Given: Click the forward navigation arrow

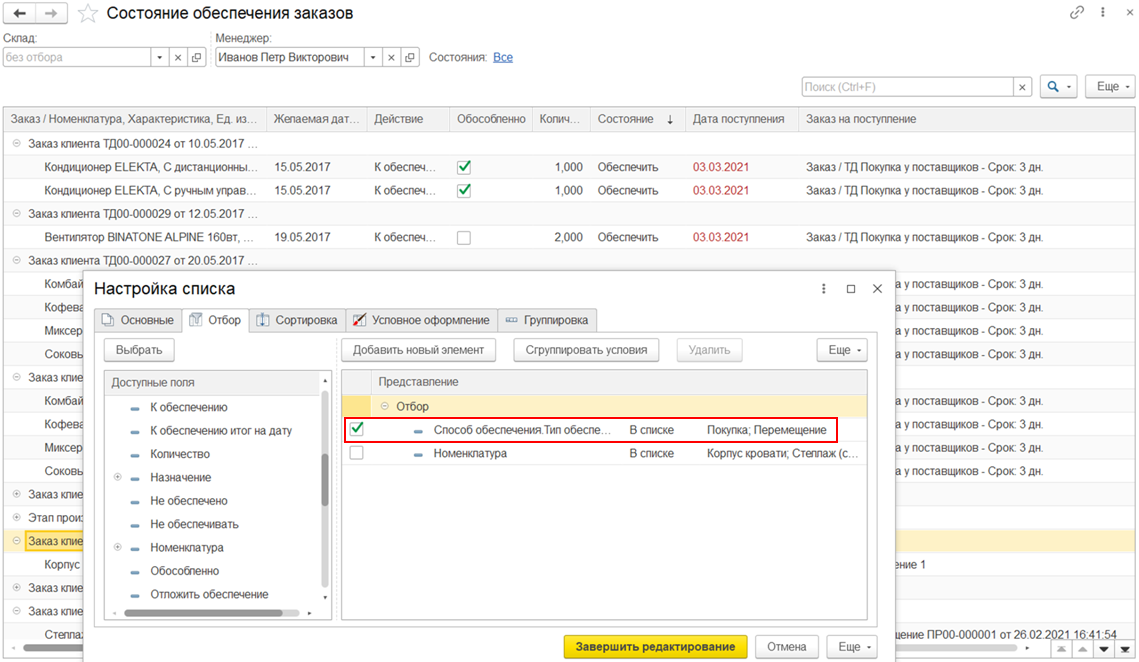Looking at the screenshot, I should click(x=52, y=14).
